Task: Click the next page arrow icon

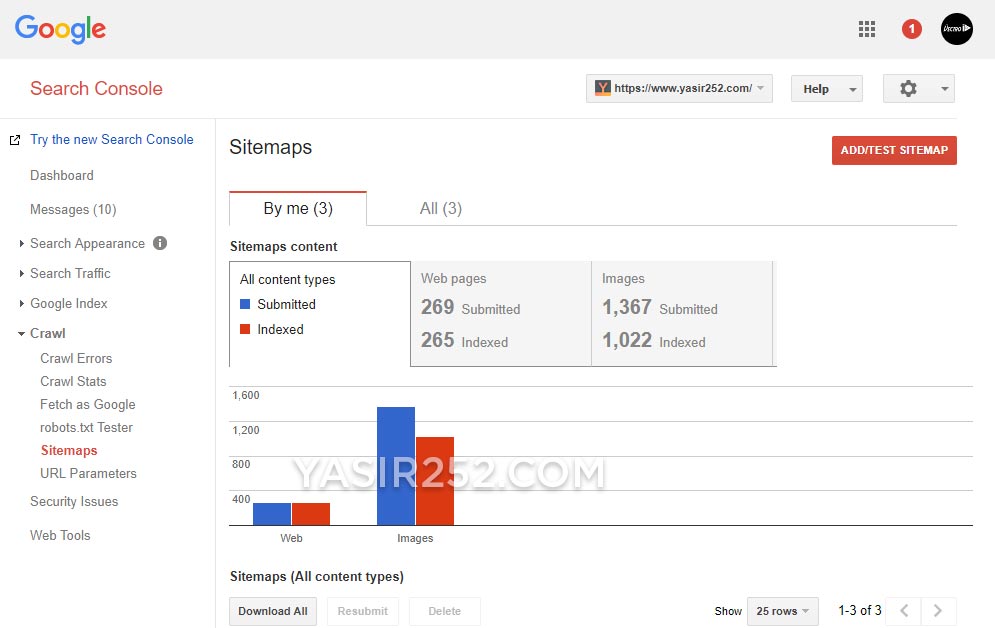Action: coord(938,611)
